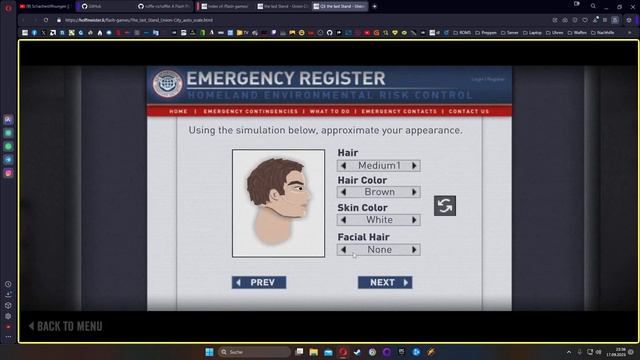Click the taskbar Suche search box
This screenshot has width=640, height=360.
click(254, 352)
